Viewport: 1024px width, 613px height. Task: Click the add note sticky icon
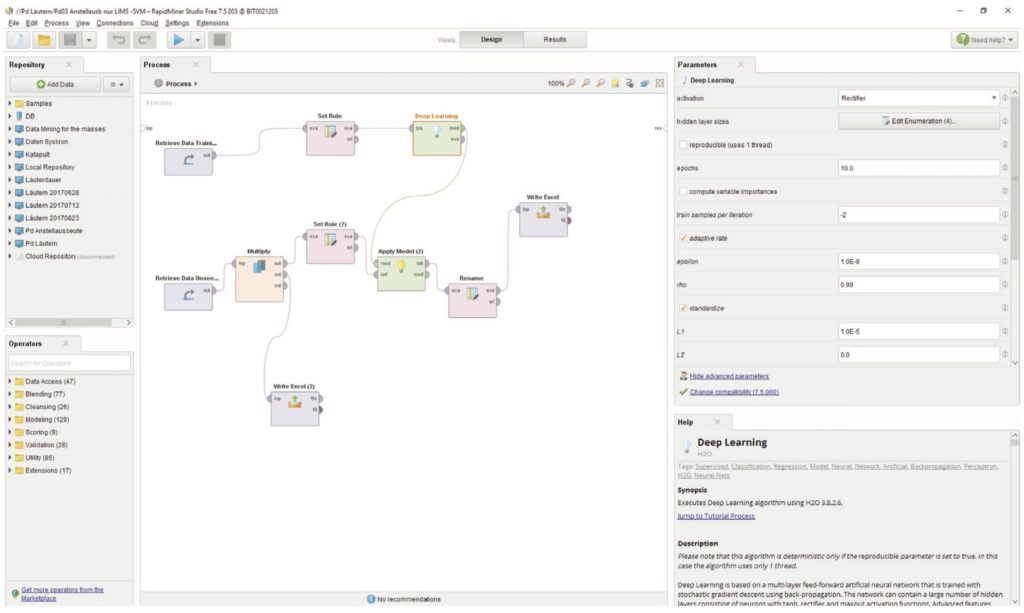click(x=615, y=83)
